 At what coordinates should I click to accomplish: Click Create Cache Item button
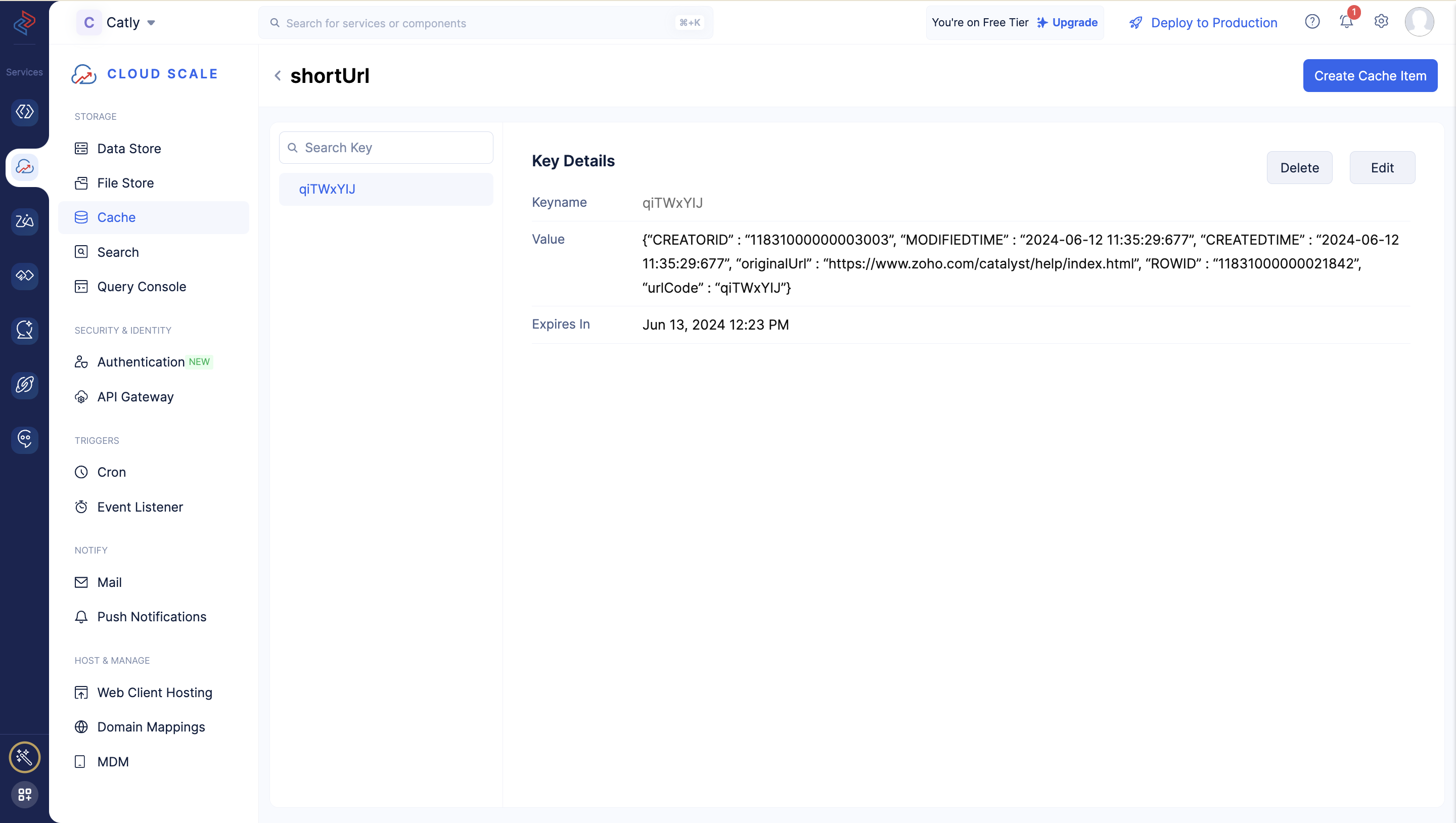pos(1370,75)
